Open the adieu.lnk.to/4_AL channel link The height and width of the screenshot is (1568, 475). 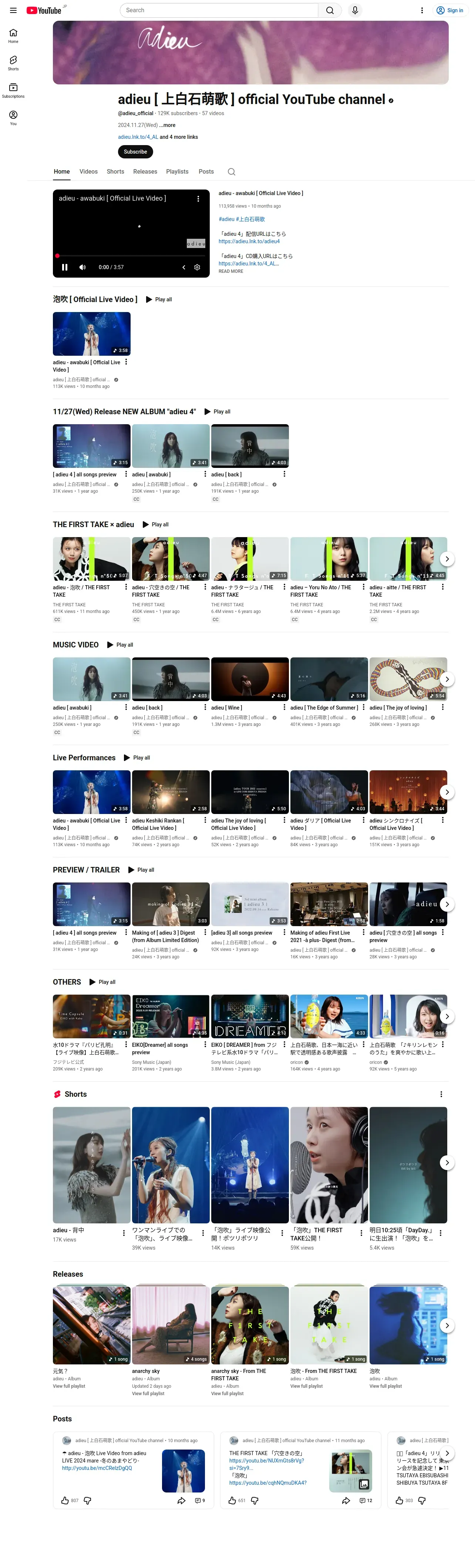[138, 137]
